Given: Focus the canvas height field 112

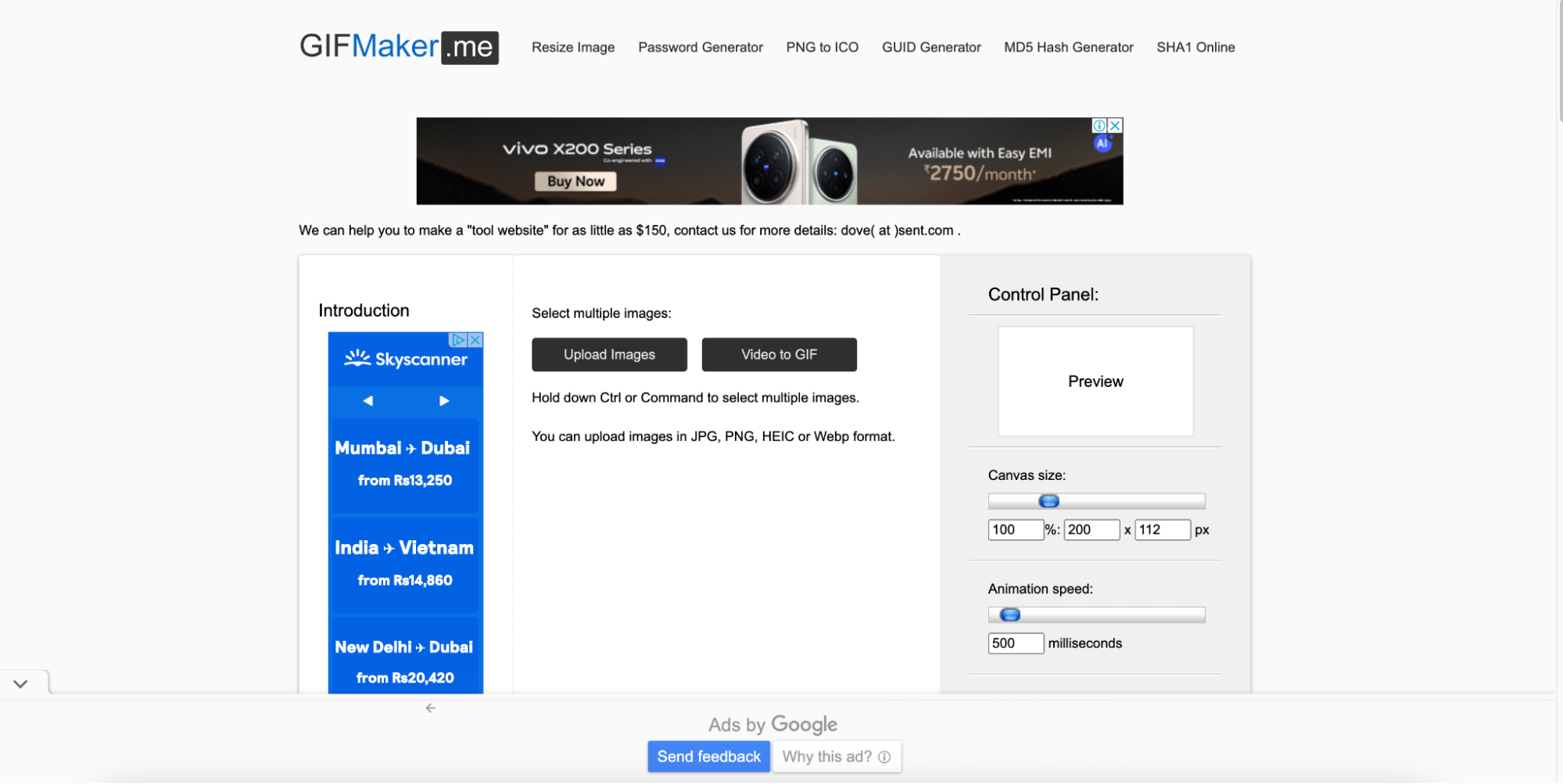Looking at the screenshot, I should (x=1163, y=530).
